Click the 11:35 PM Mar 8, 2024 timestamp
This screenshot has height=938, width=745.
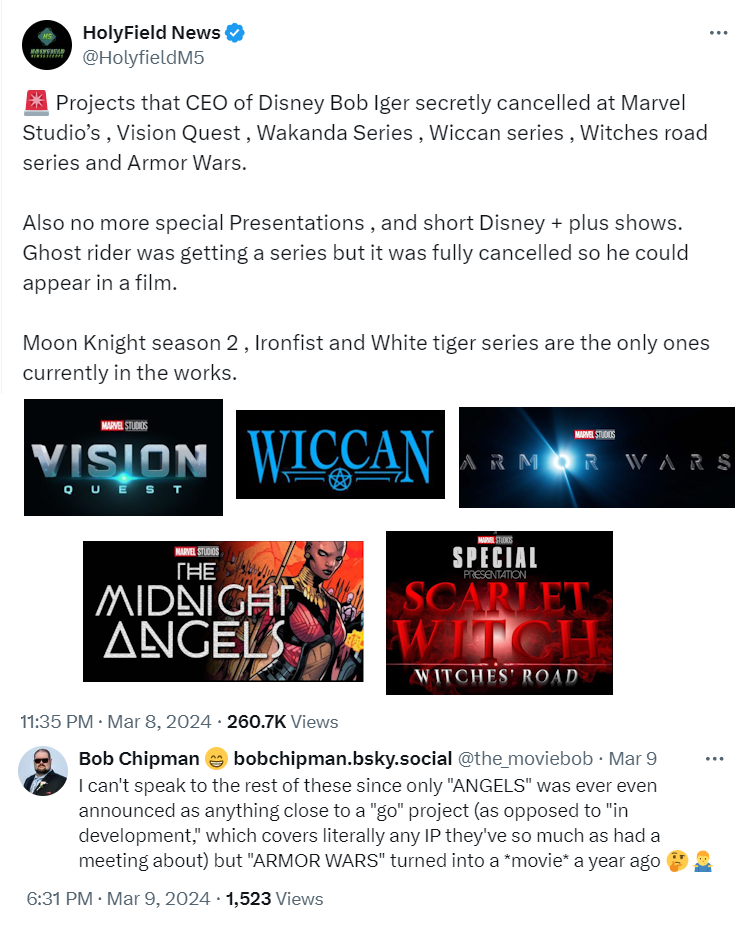[116, 722]
